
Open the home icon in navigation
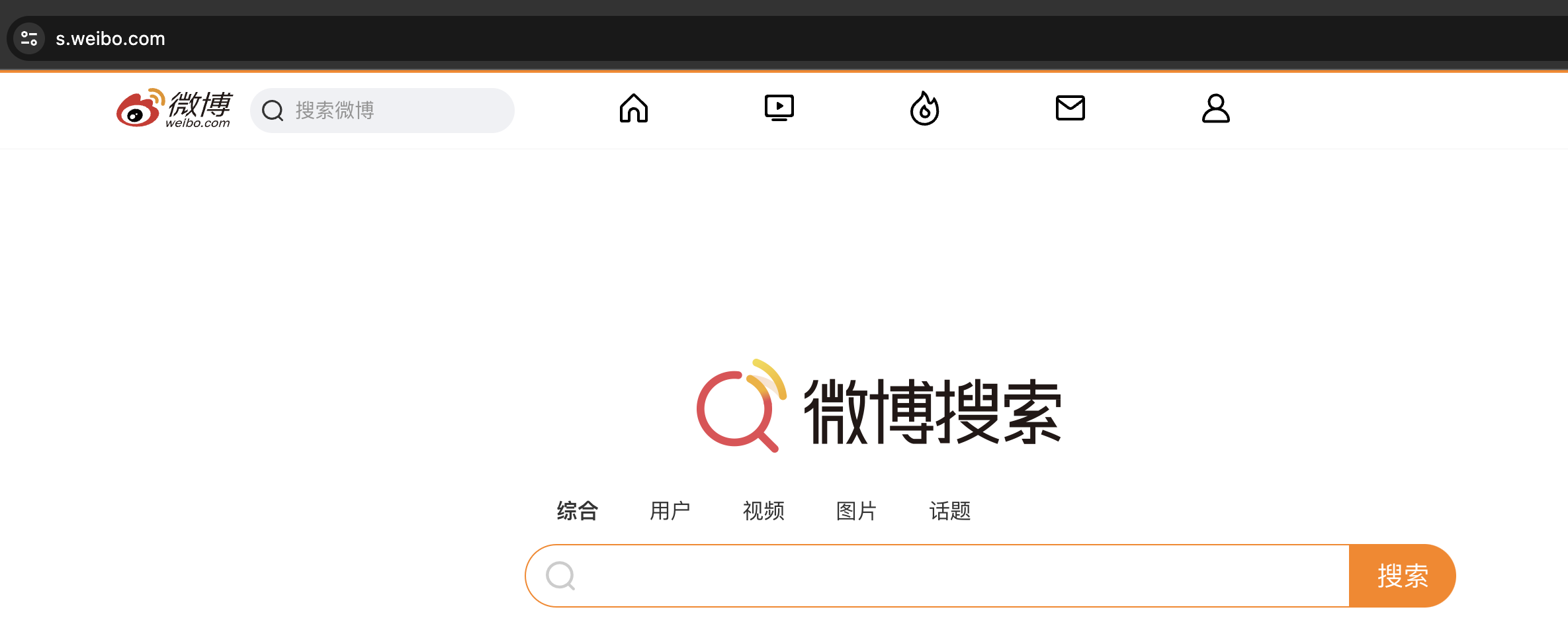(x=633, y=109)
